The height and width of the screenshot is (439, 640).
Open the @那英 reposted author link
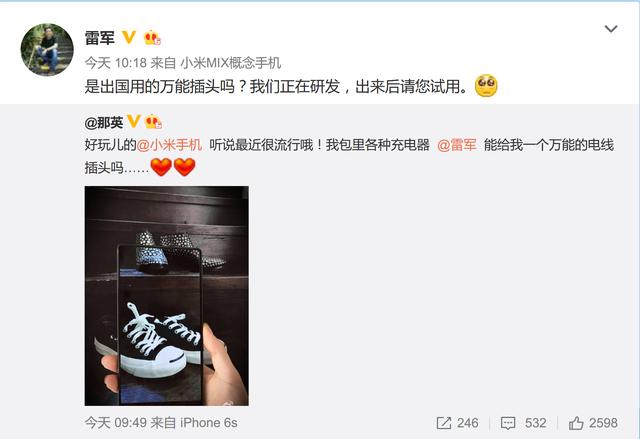[104, 122]
